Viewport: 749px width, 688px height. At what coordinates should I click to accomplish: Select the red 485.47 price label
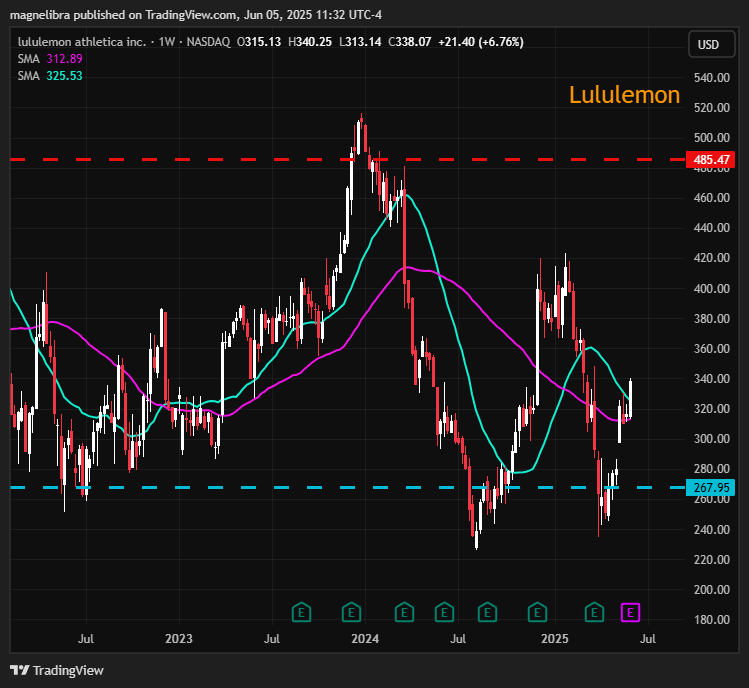click(x=710, y=159)
